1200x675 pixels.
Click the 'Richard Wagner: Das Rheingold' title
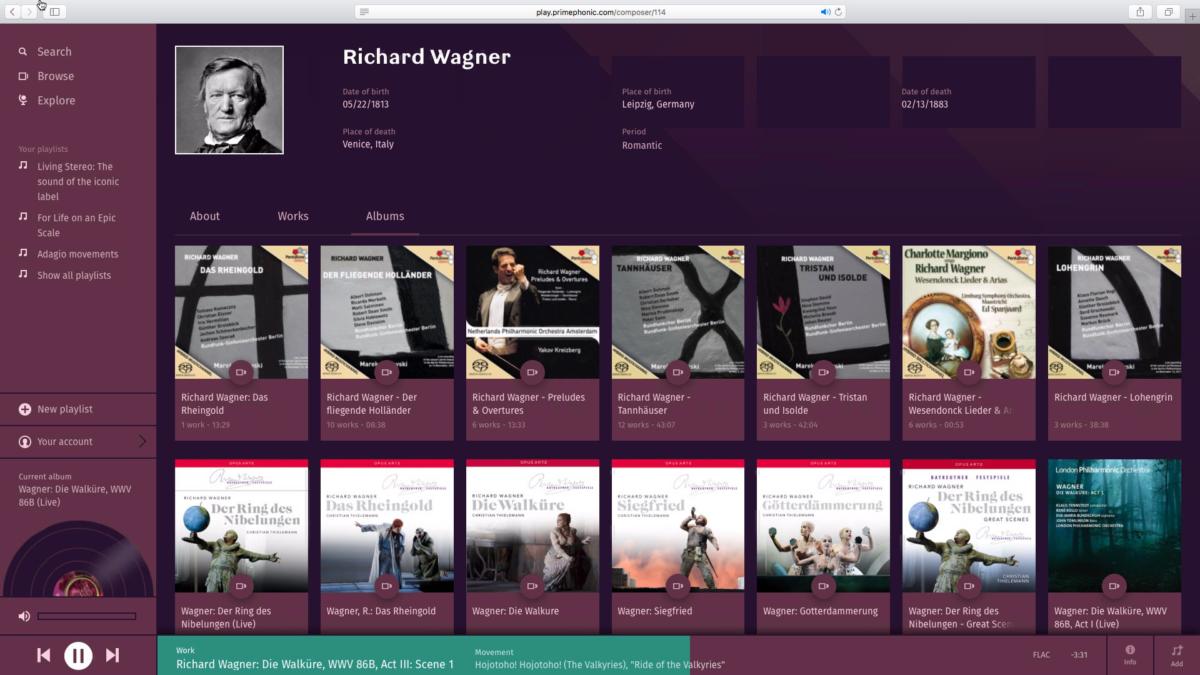pyautogui.click(x=225, y=404)
